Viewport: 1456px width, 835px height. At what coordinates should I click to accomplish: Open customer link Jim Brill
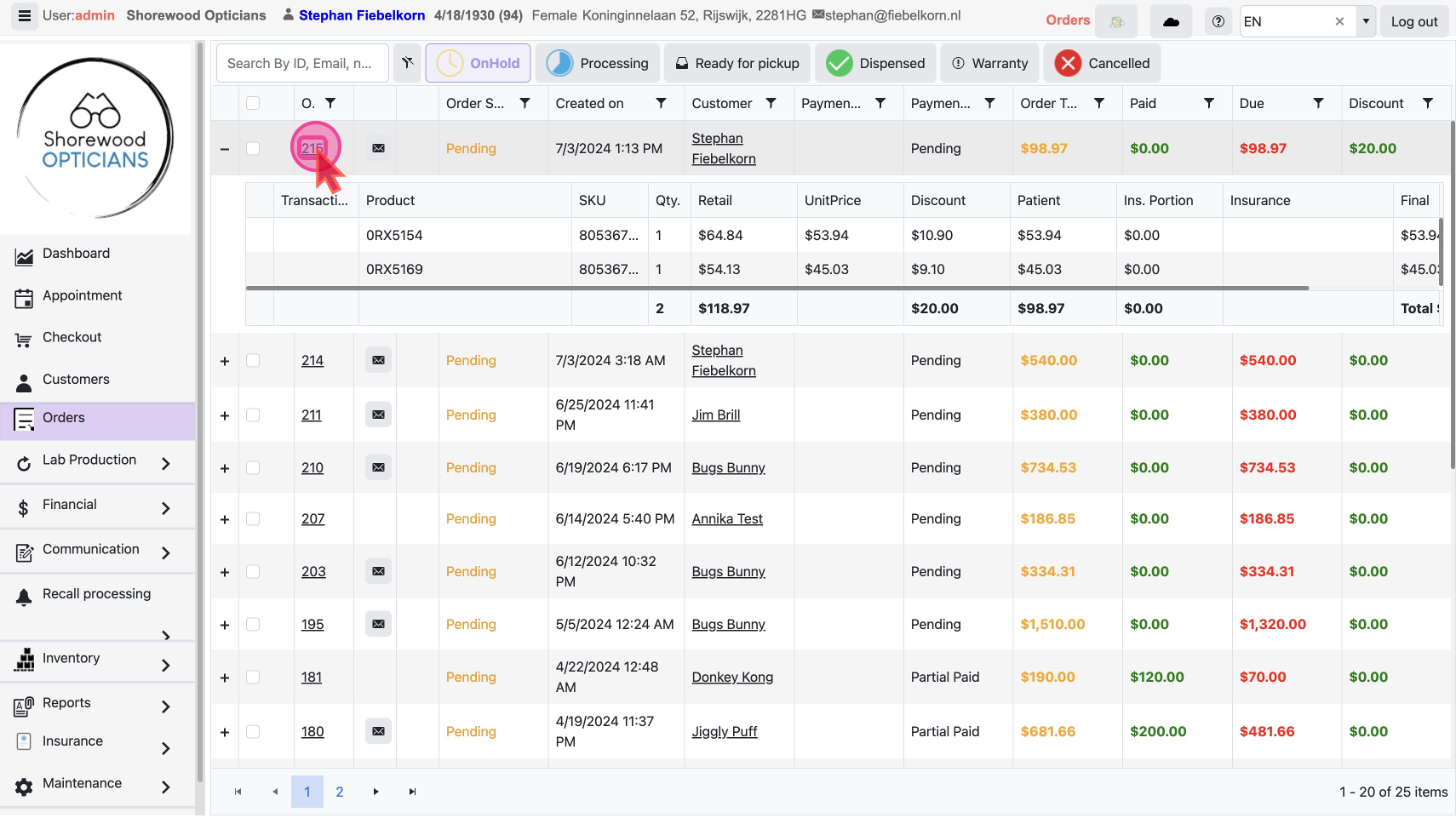[715, 415]
